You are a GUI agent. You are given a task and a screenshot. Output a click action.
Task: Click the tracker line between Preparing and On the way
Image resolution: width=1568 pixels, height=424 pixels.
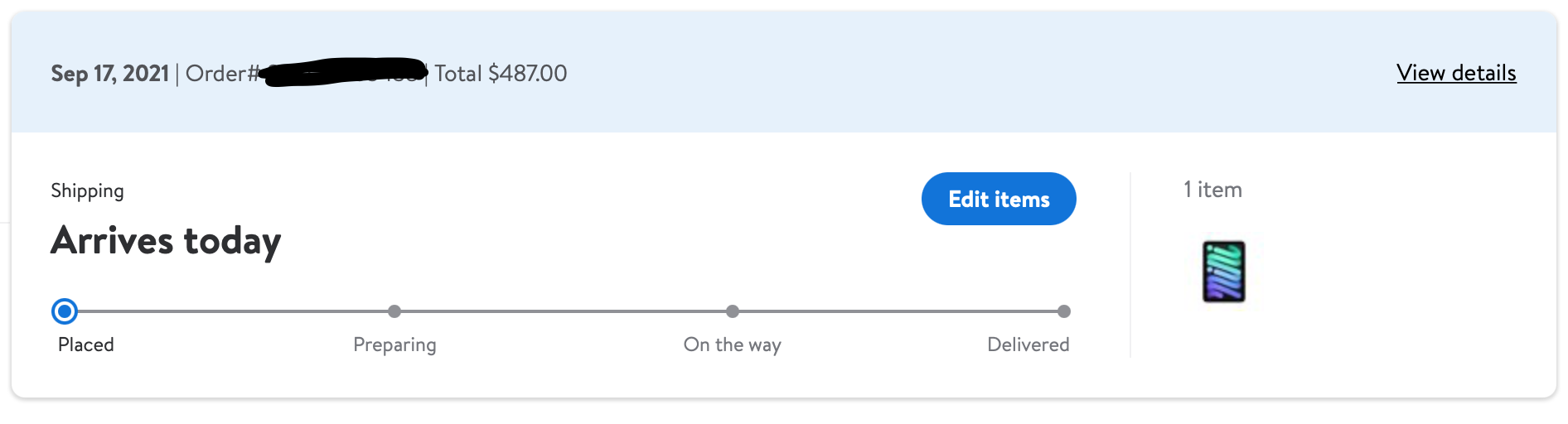[564, 311]
